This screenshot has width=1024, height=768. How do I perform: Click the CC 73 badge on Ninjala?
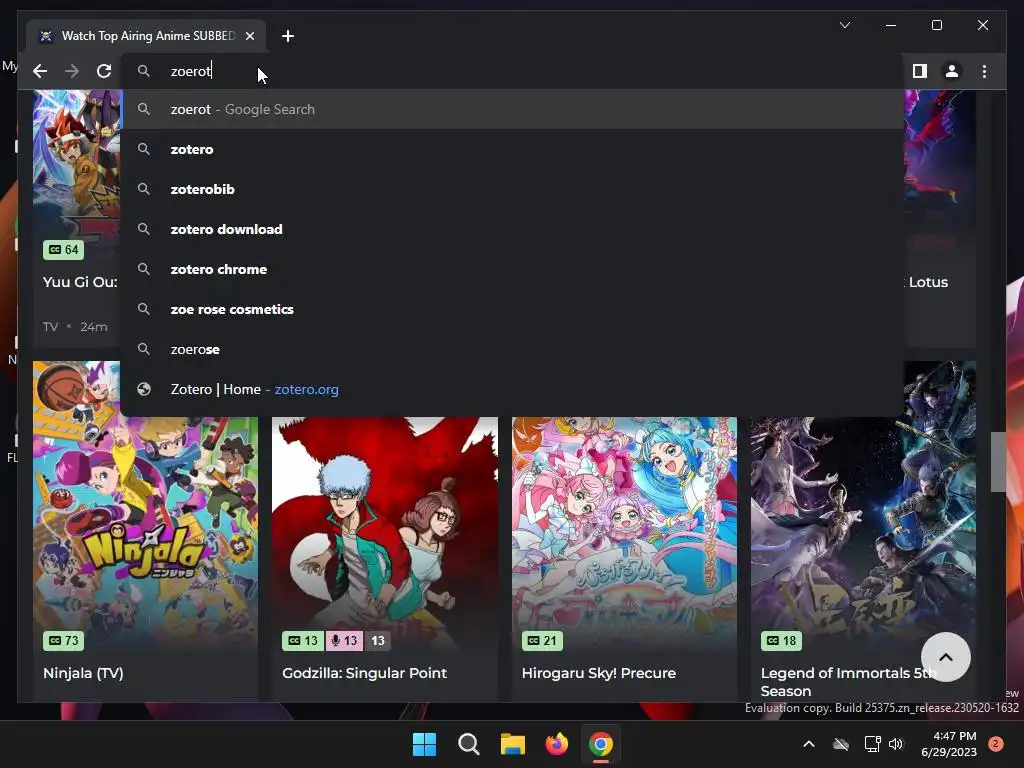63,641
